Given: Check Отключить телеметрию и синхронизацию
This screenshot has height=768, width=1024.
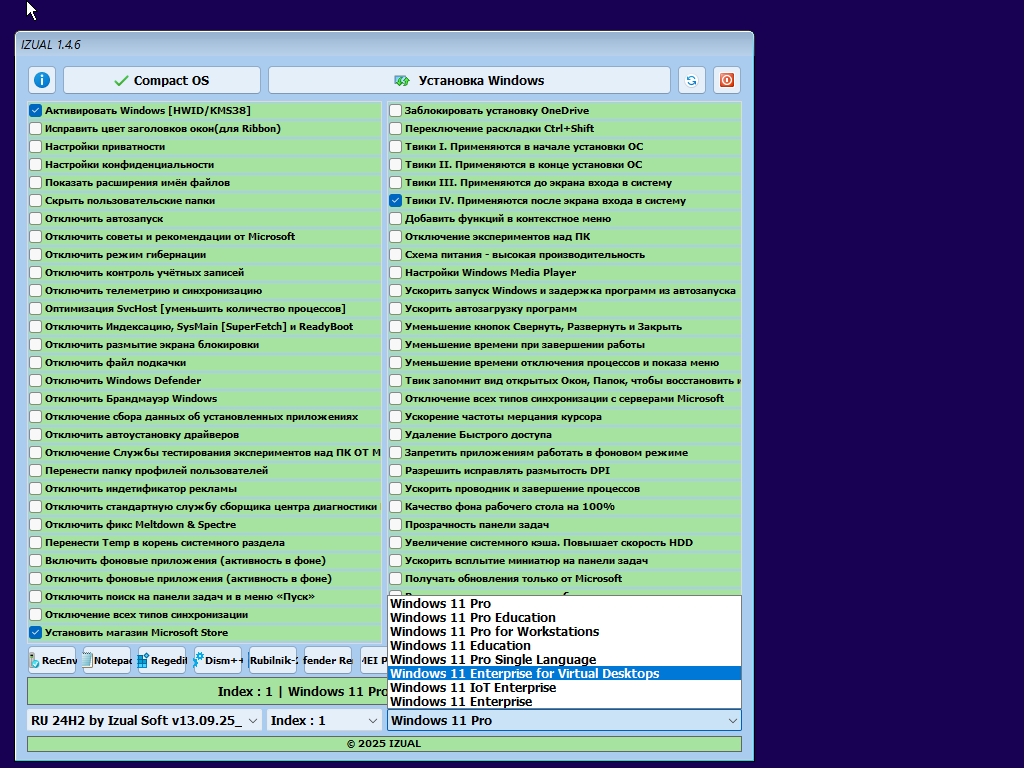Looking at the screenshot, I should [x=35, y=291].
